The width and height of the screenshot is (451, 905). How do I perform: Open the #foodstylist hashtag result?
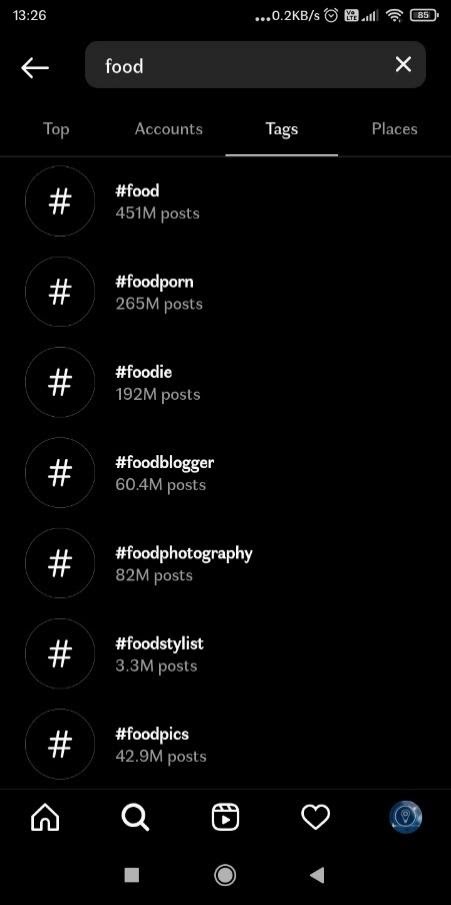tap(225, 653)
